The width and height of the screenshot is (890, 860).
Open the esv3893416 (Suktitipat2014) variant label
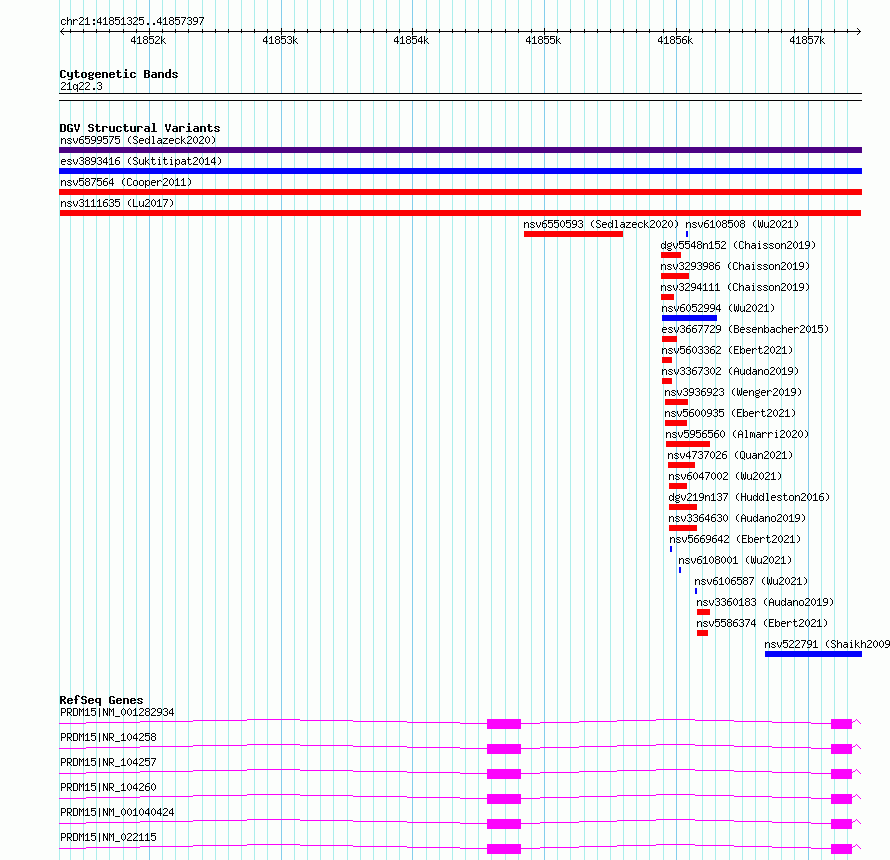[141, 161]
